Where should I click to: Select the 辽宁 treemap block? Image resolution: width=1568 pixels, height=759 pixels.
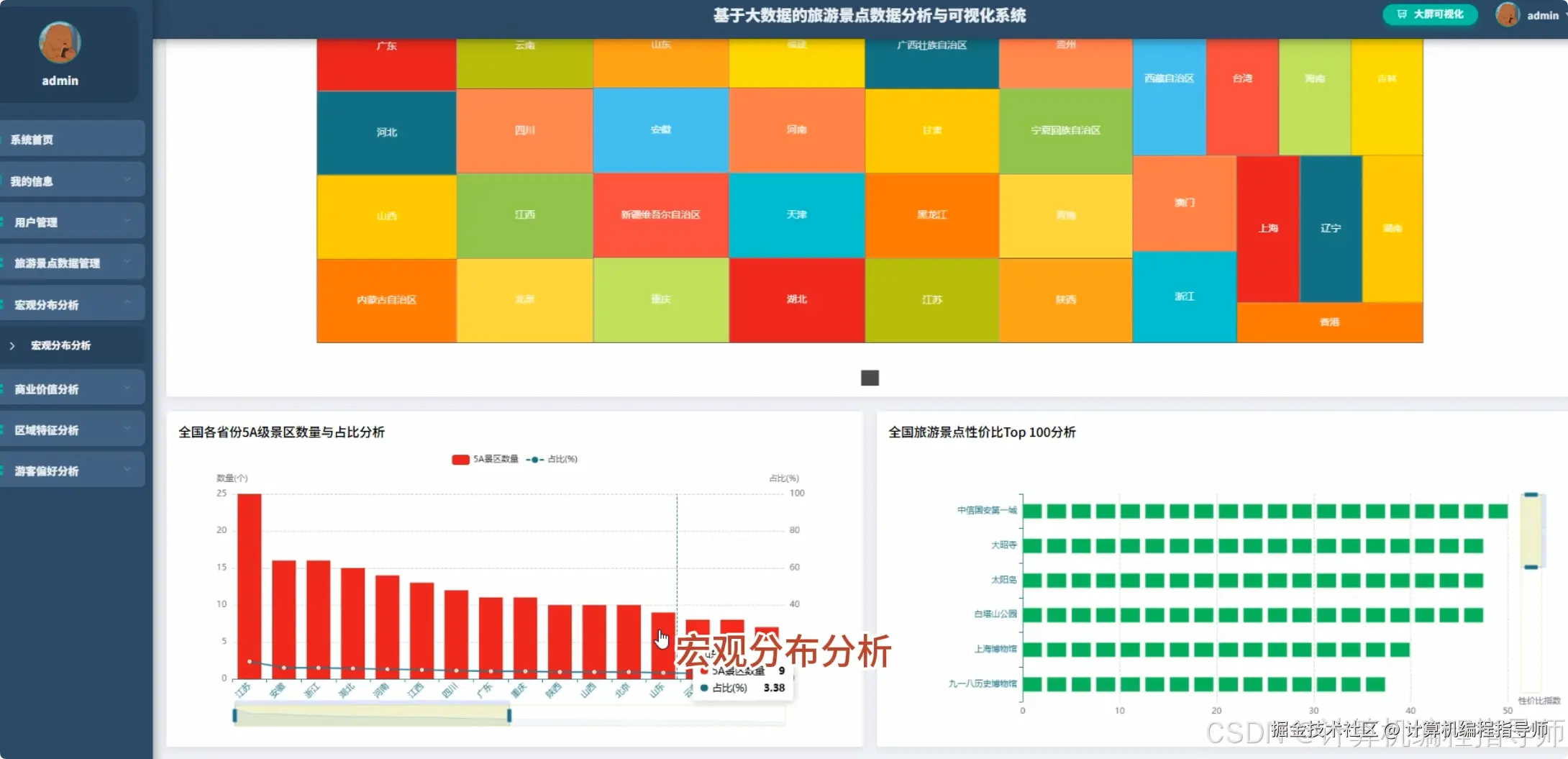pos(1331,228)
